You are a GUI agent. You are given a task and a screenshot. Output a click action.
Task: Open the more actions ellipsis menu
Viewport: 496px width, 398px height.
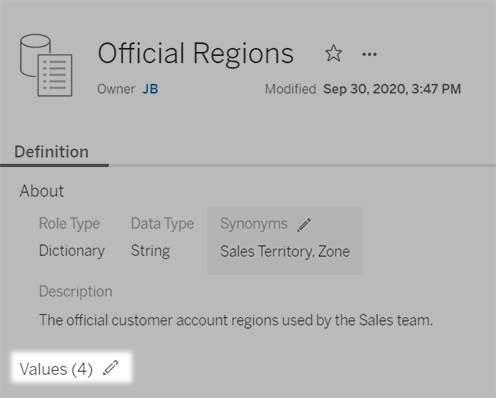coord(369,54)
